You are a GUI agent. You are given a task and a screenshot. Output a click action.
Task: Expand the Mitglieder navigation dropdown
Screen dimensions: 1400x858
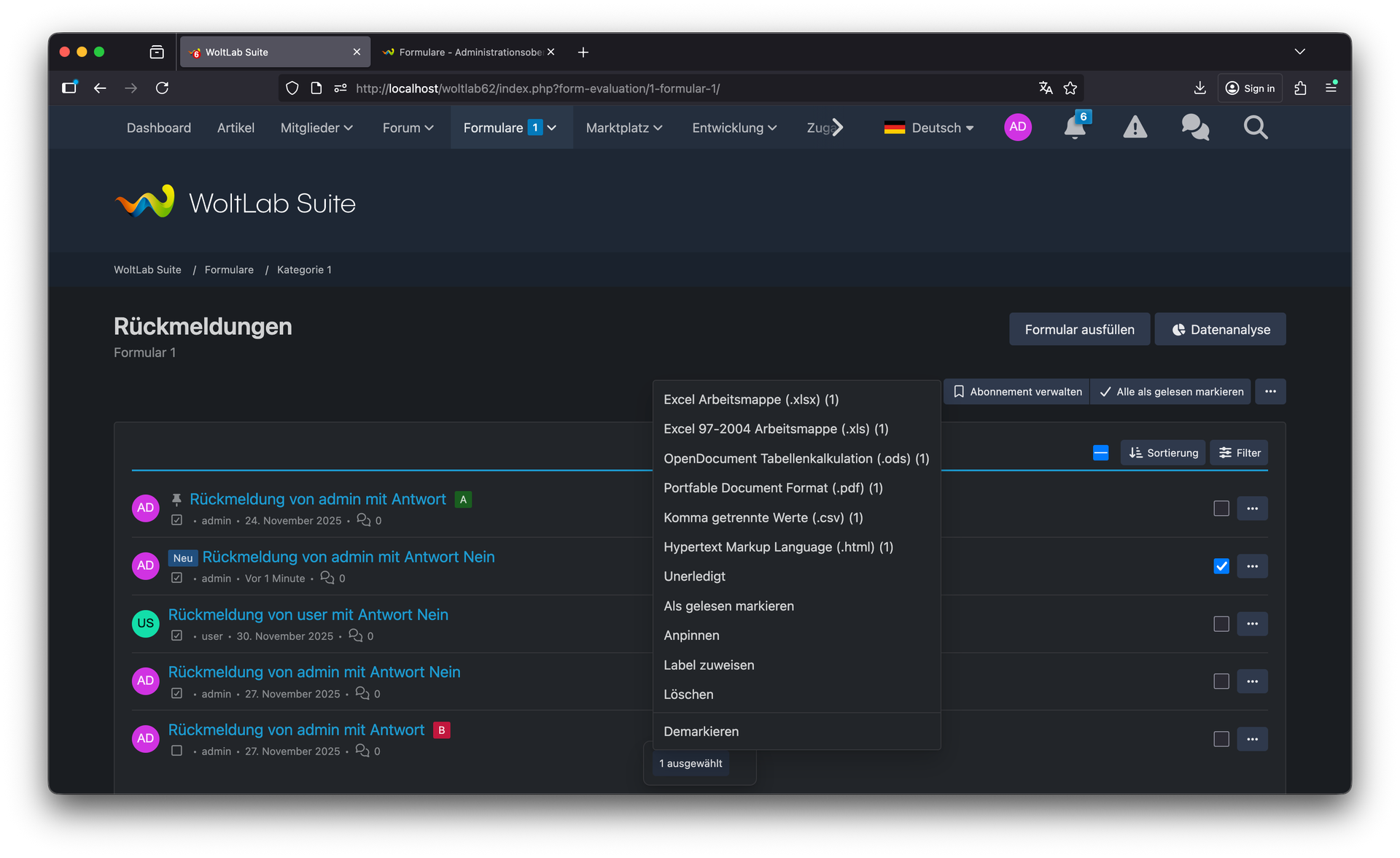tap(316, 128)
